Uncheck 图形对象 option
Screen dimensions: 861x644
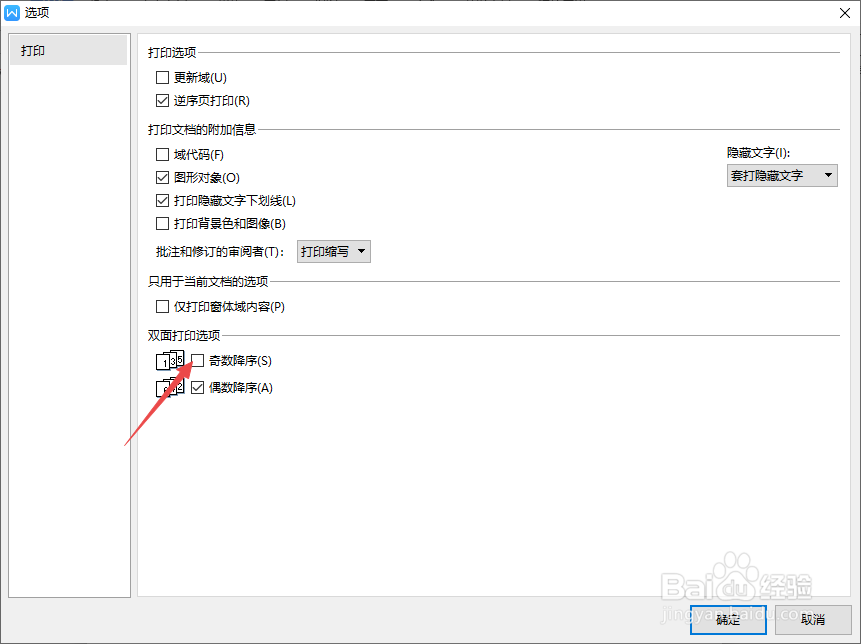point(162,177)
